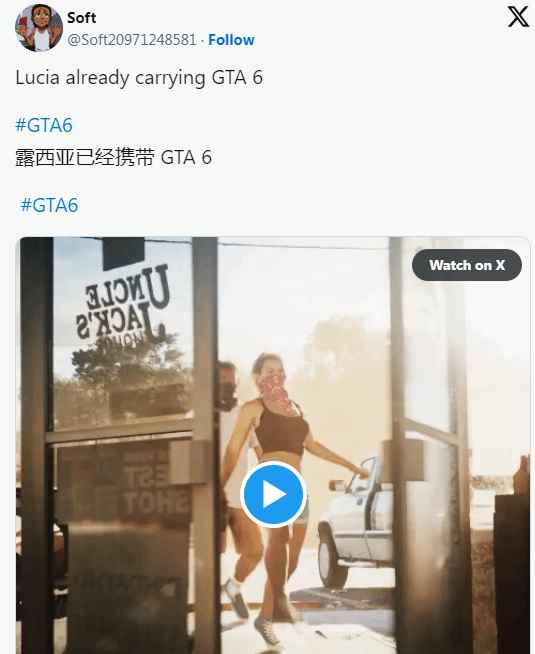Select the "Lucia already carrying GTA 6" text

(x=139, y=78)
